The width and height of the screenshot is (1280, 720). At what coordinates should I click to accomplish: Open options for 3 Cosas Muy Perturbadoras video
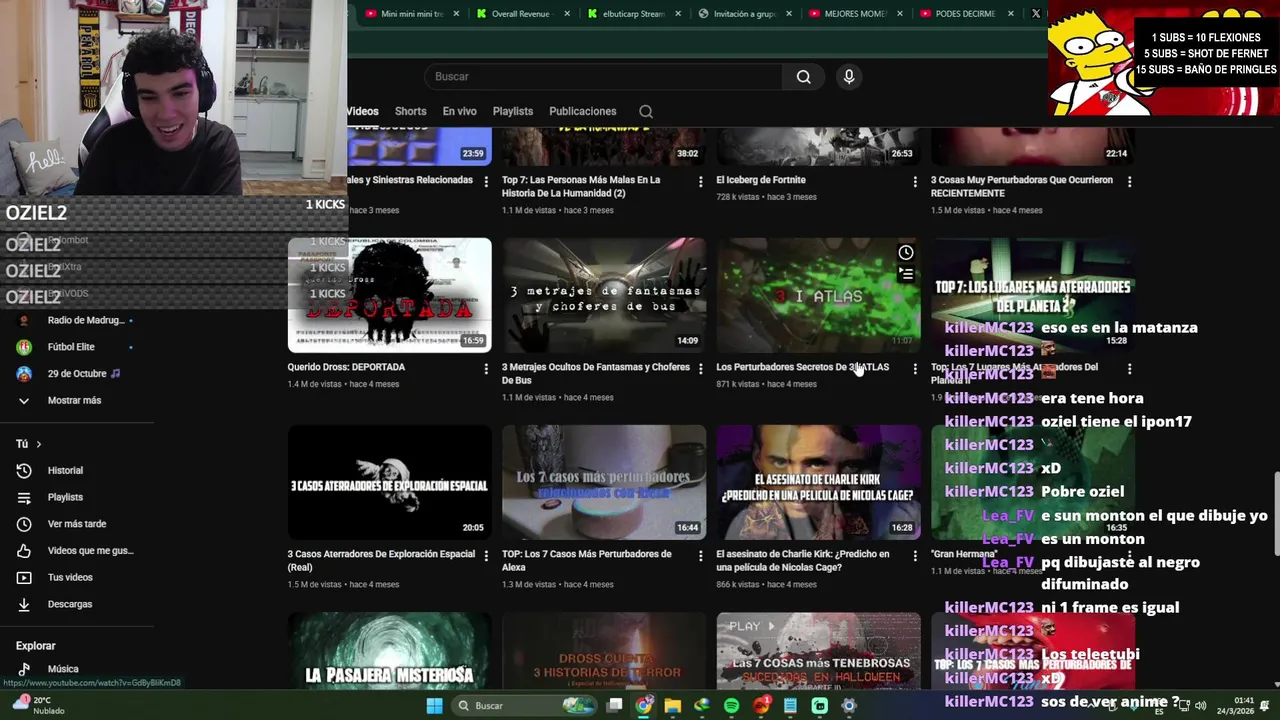[x=1129, y=182]
